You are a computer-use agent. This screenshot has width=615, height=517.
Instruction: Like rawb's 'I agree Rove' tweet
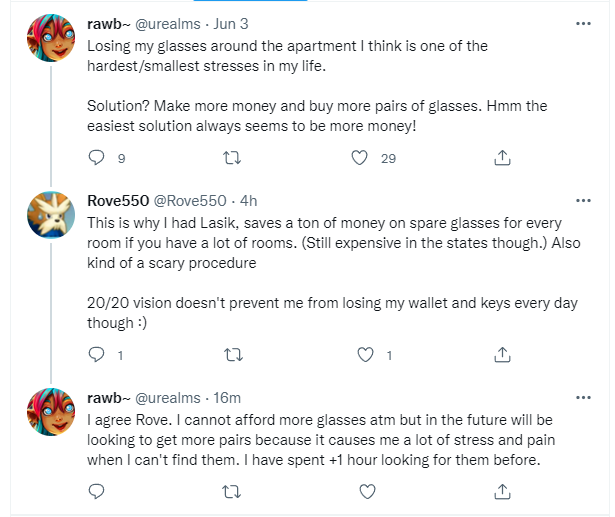coord(368,491)
